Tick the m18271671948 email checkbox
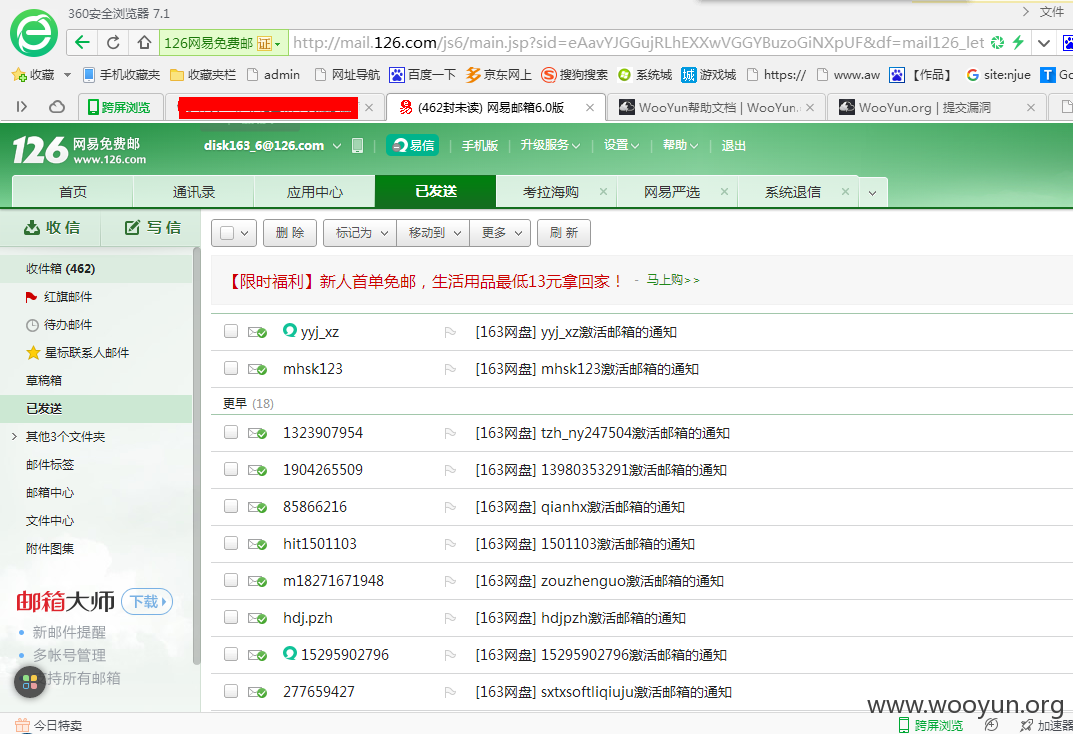This screenshot has width=1073, height=734. [x=231, y=580]
